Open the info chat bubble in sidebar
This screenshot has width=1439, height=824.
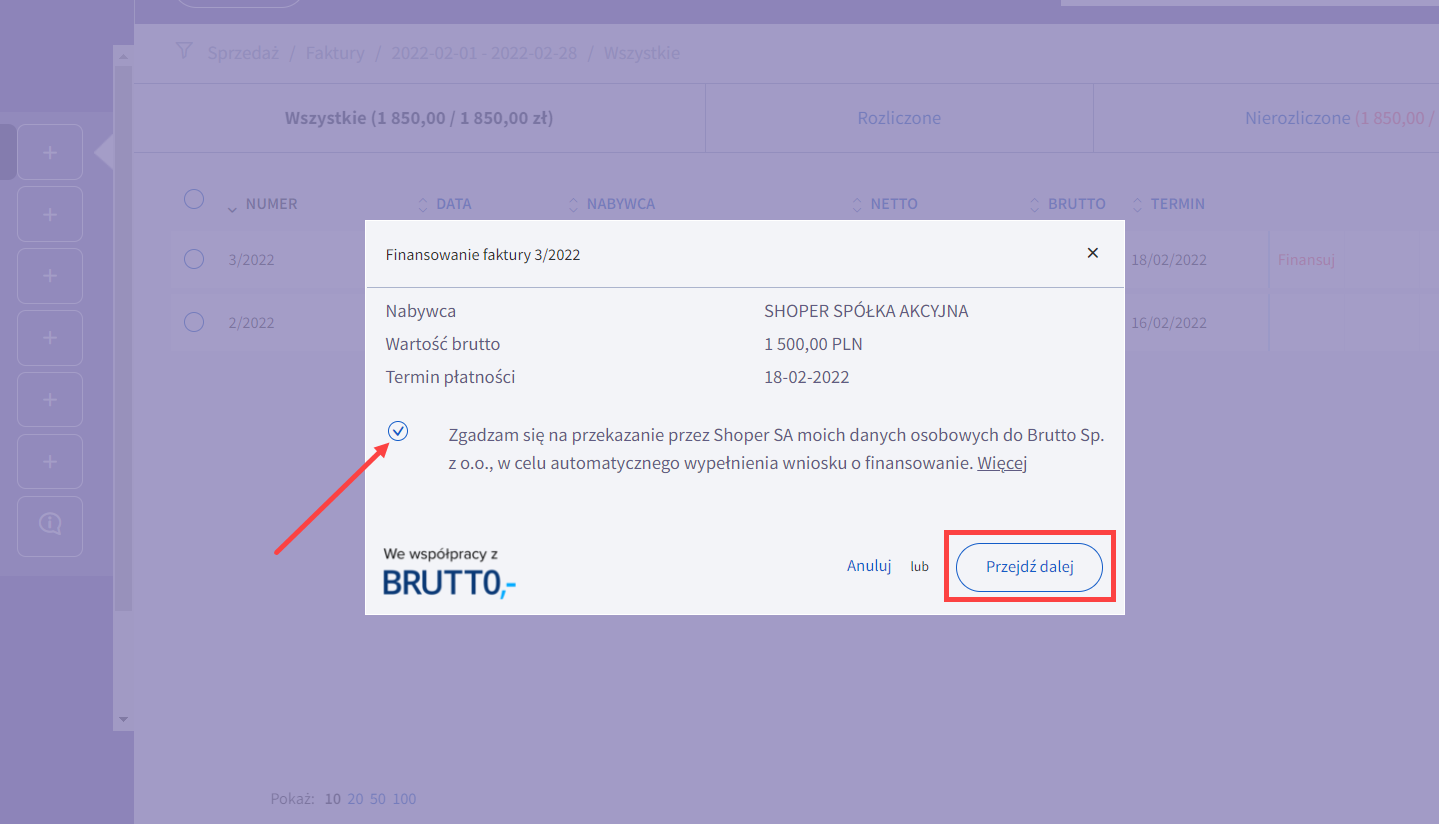pyautogui.click(x=50, y=524)
